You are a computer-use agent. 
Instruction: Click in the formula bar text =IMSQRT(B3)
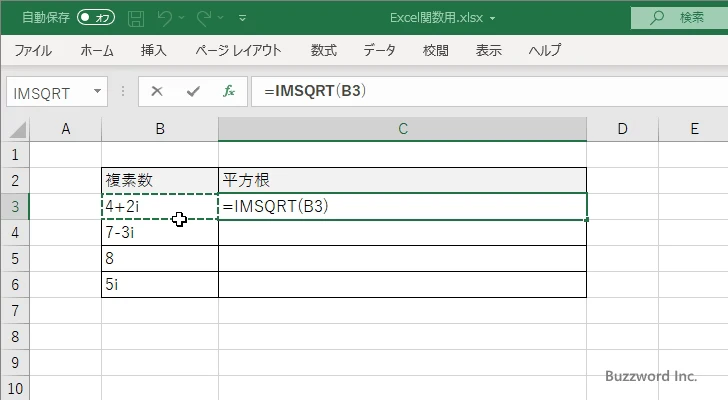click(315, 91)
